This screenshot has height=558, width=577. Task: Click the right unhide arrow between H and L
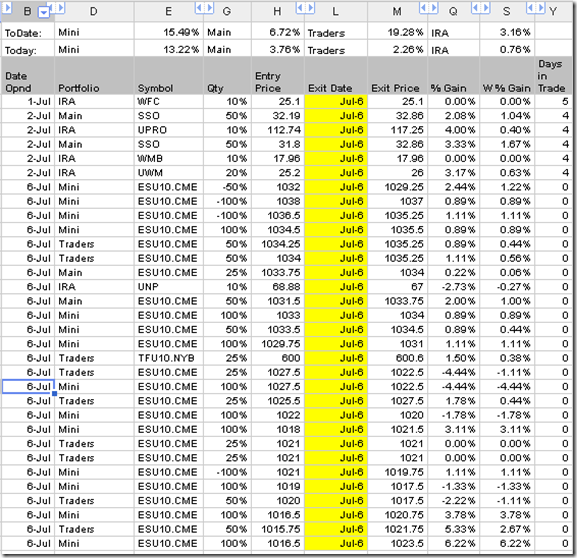tap(310, 8)
